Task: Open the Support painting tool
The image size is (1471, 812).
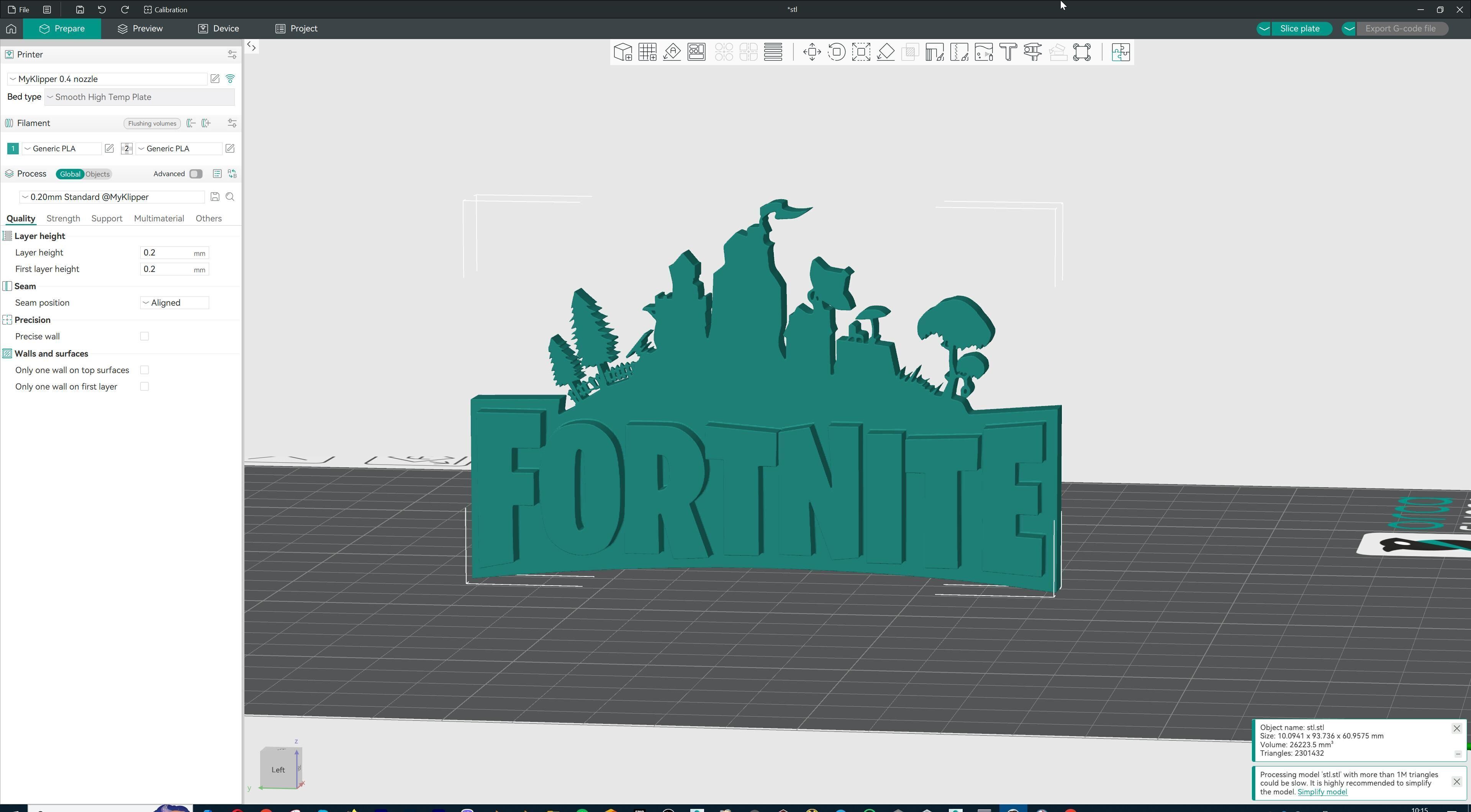Action: (935, 52)
